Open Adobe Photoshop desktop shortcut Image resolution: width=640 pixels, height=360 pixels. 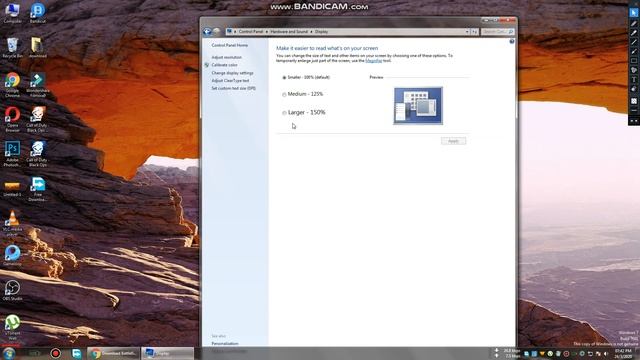(12, 154)
